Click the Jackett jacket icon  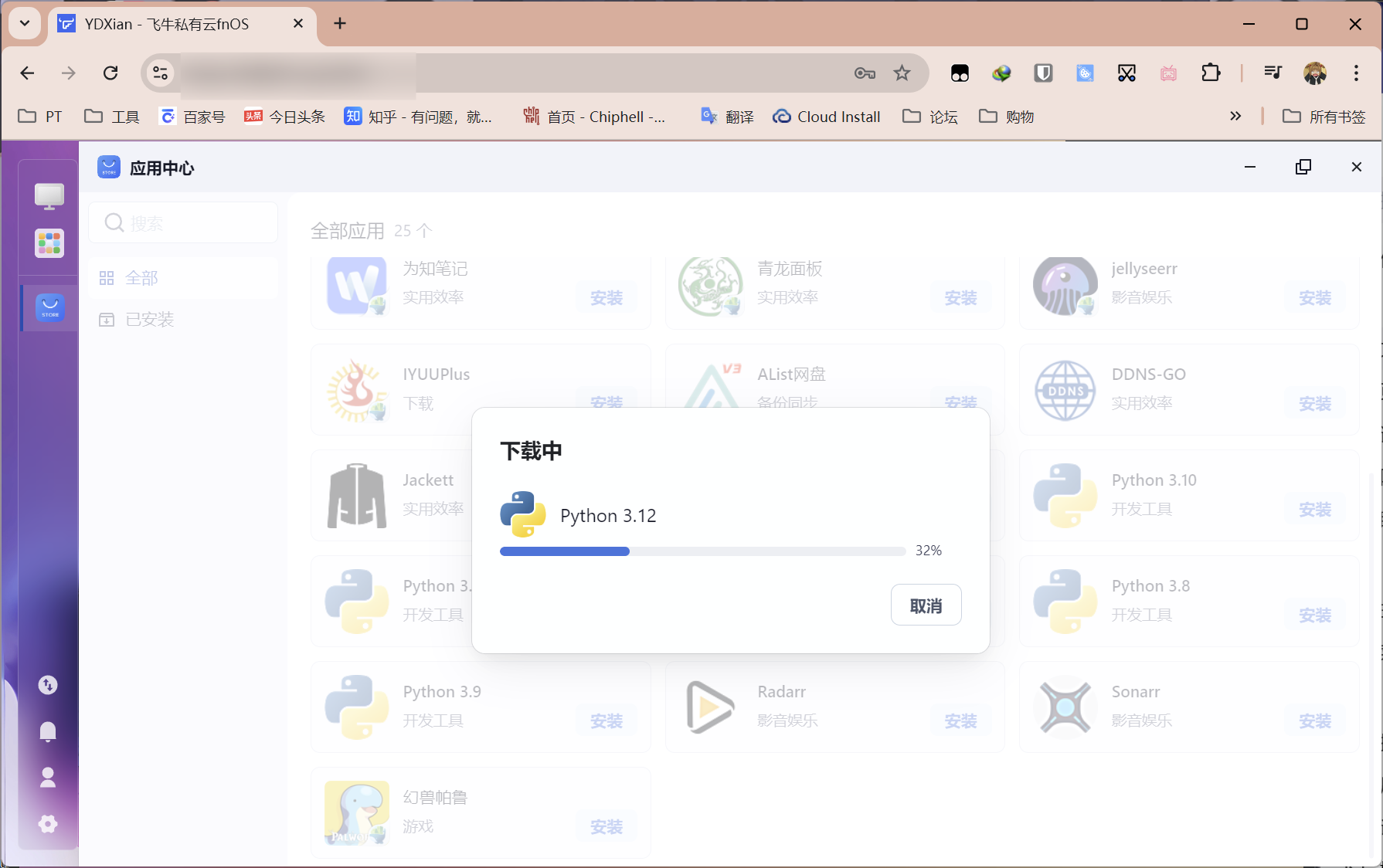[x=356, y=496]
